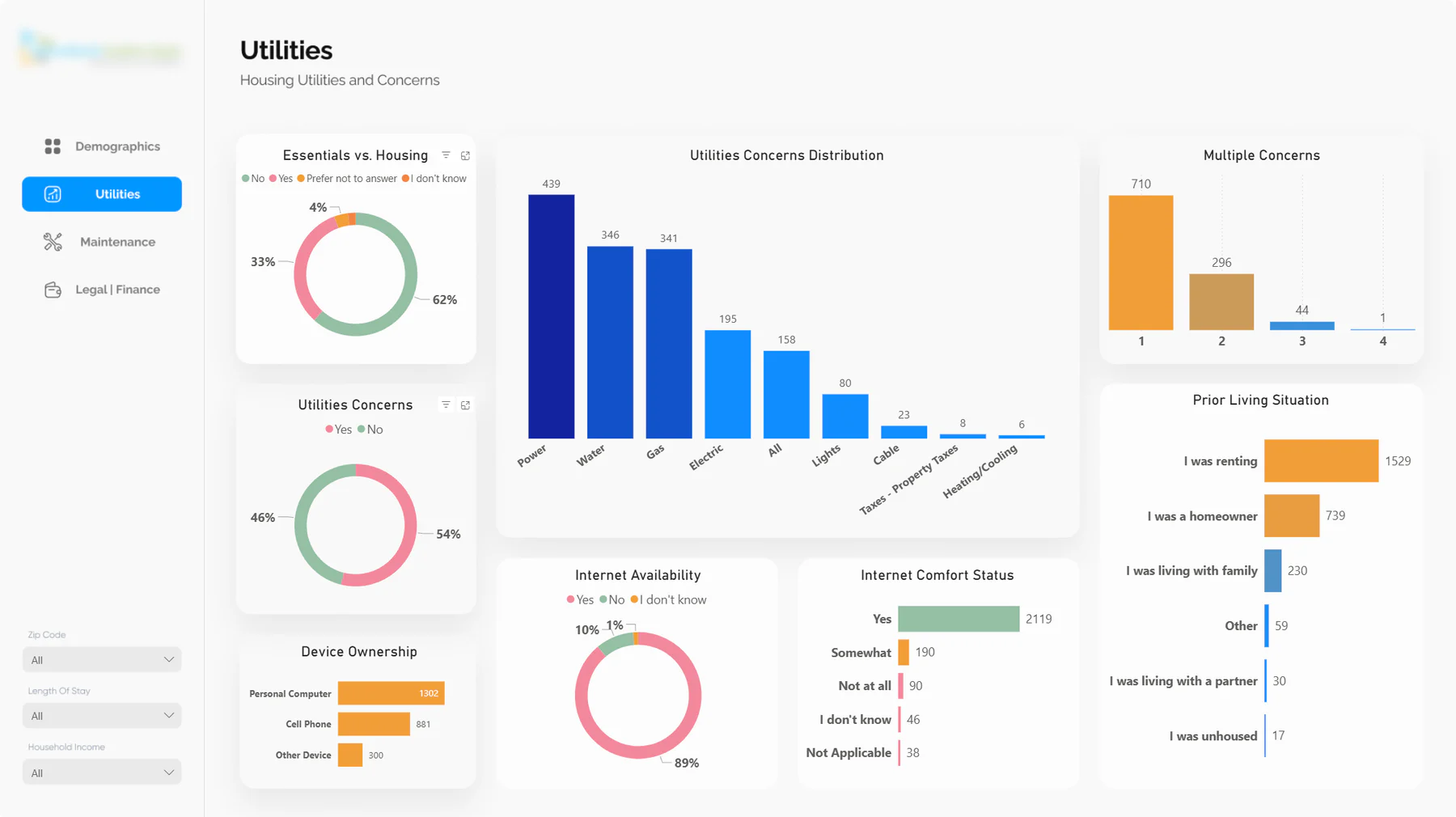Click the 'I was unhoused' label
Screen dimensions: 1456x817
pos(1213,736)
